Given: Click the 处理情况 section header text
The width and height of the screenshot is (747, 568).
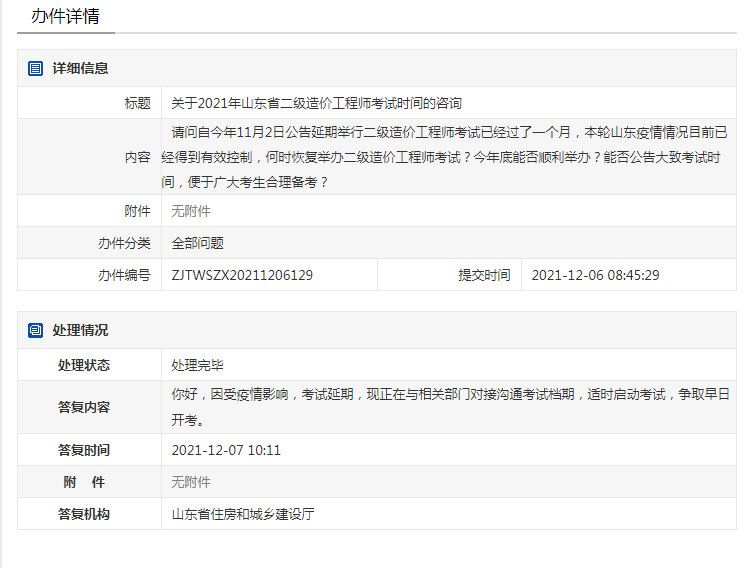Looking at the screenshot, I should click(80, 330).
